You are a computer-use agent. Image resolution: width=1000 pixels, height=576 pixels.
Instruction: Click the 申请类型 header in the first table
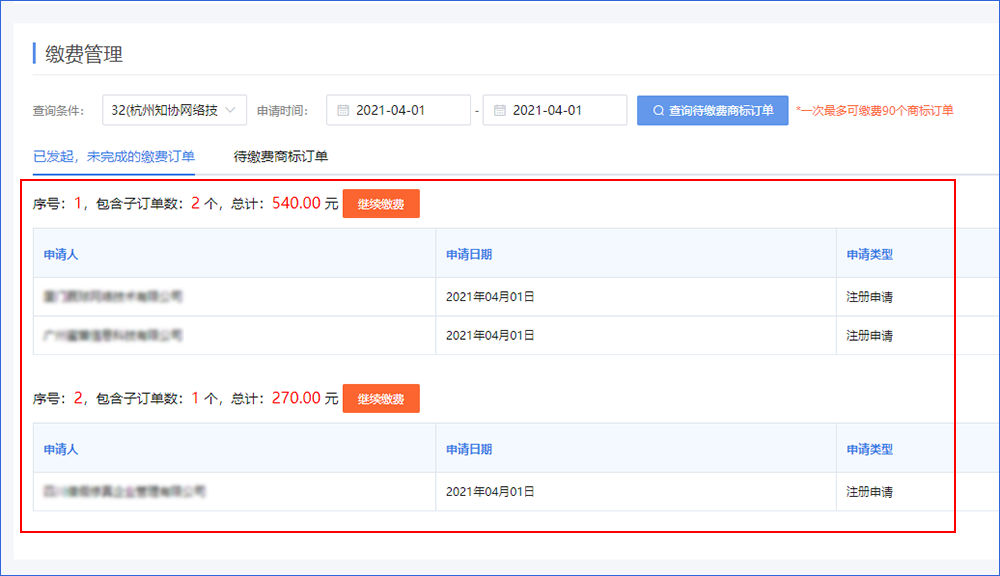(869, 254)
